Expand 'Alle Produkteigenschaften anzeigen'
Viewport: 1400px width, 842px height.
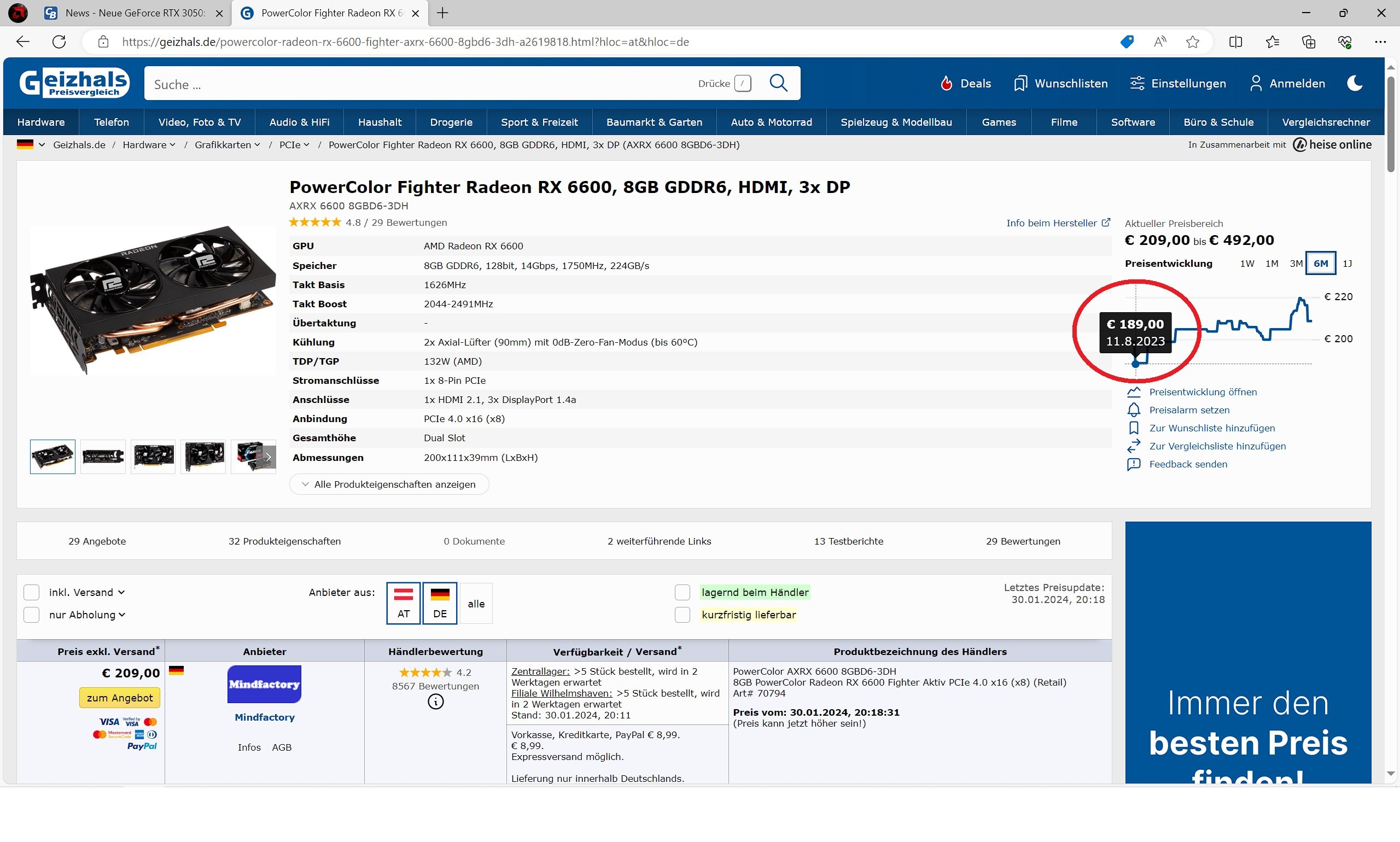389,484
